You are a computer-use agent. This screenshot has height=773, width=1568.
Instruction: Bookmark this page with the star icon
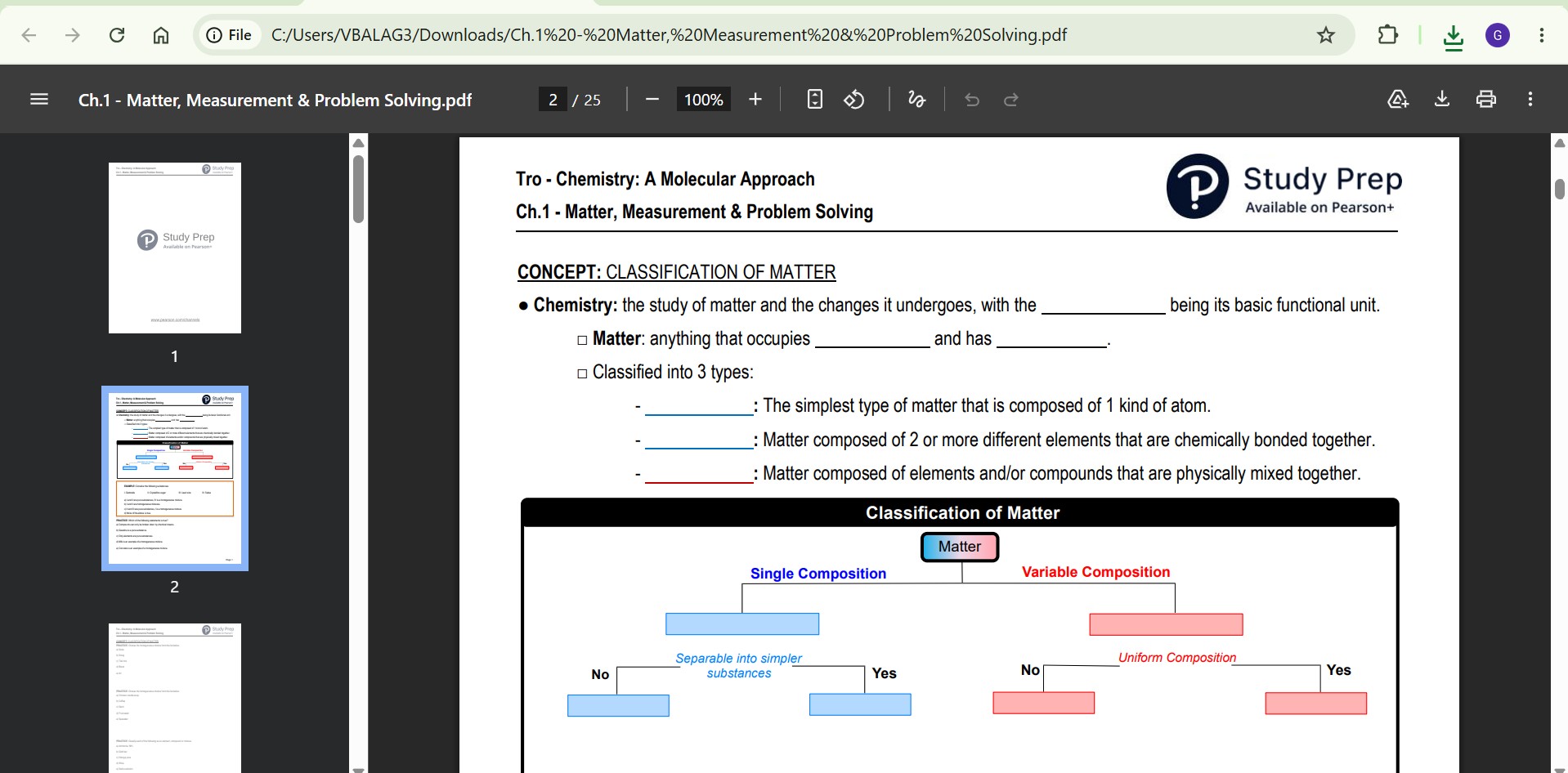(1325, 35)
